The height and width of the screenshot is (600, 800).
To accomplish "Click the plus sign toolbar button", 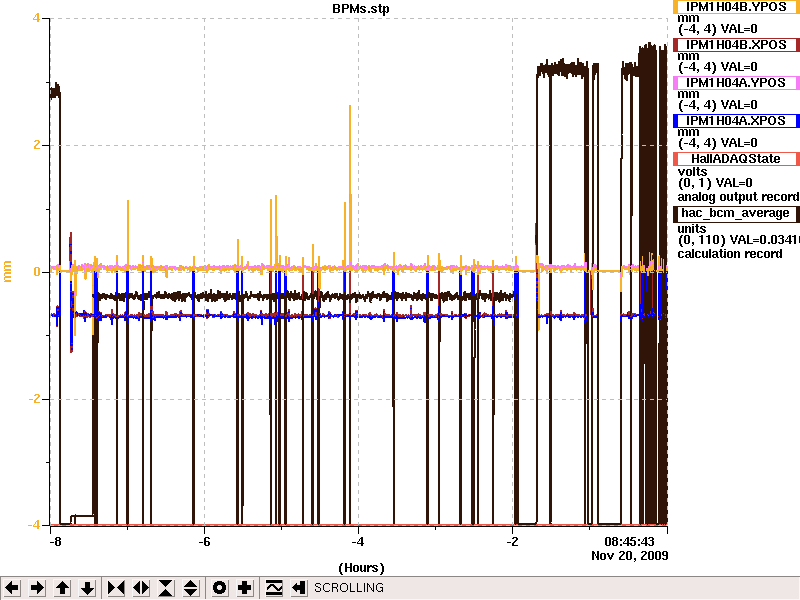I will tap(244, 588).
